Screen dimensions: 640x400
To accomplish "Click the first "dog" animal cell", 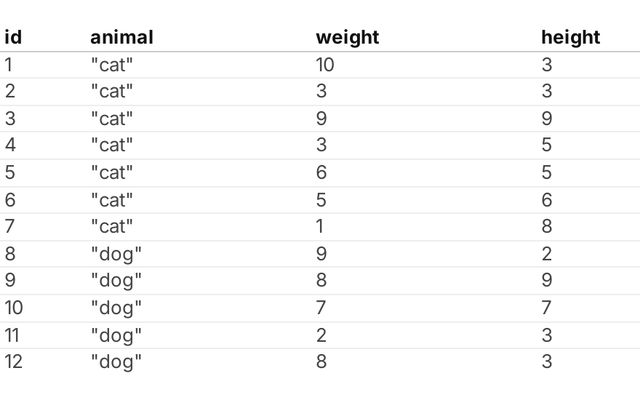I will point(116,254).
